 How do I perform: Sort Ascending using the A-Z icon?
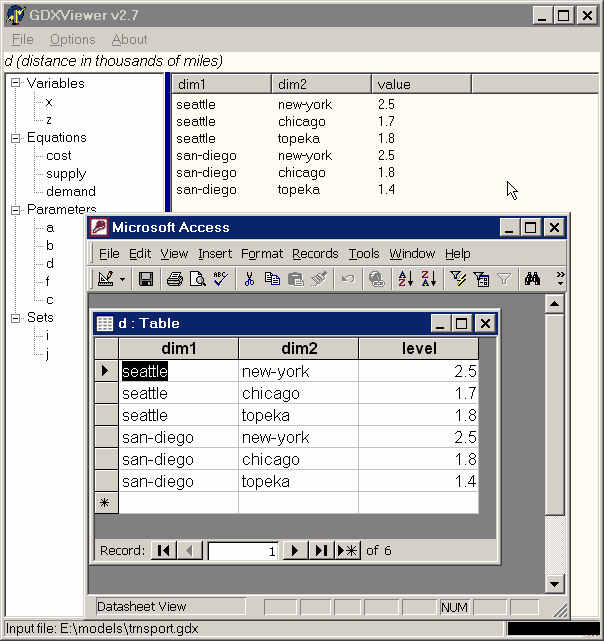(406, 279)
